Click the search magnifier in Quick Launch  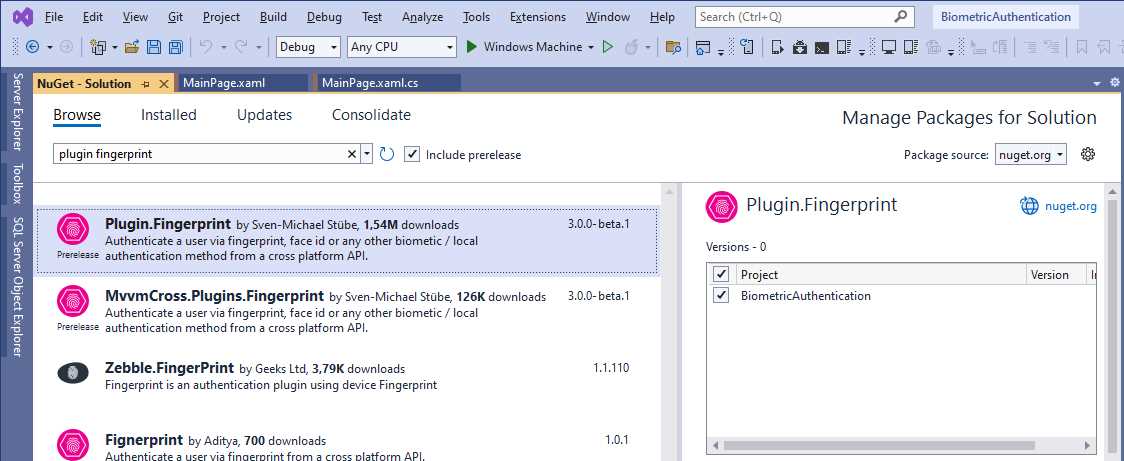coord(901,16)
